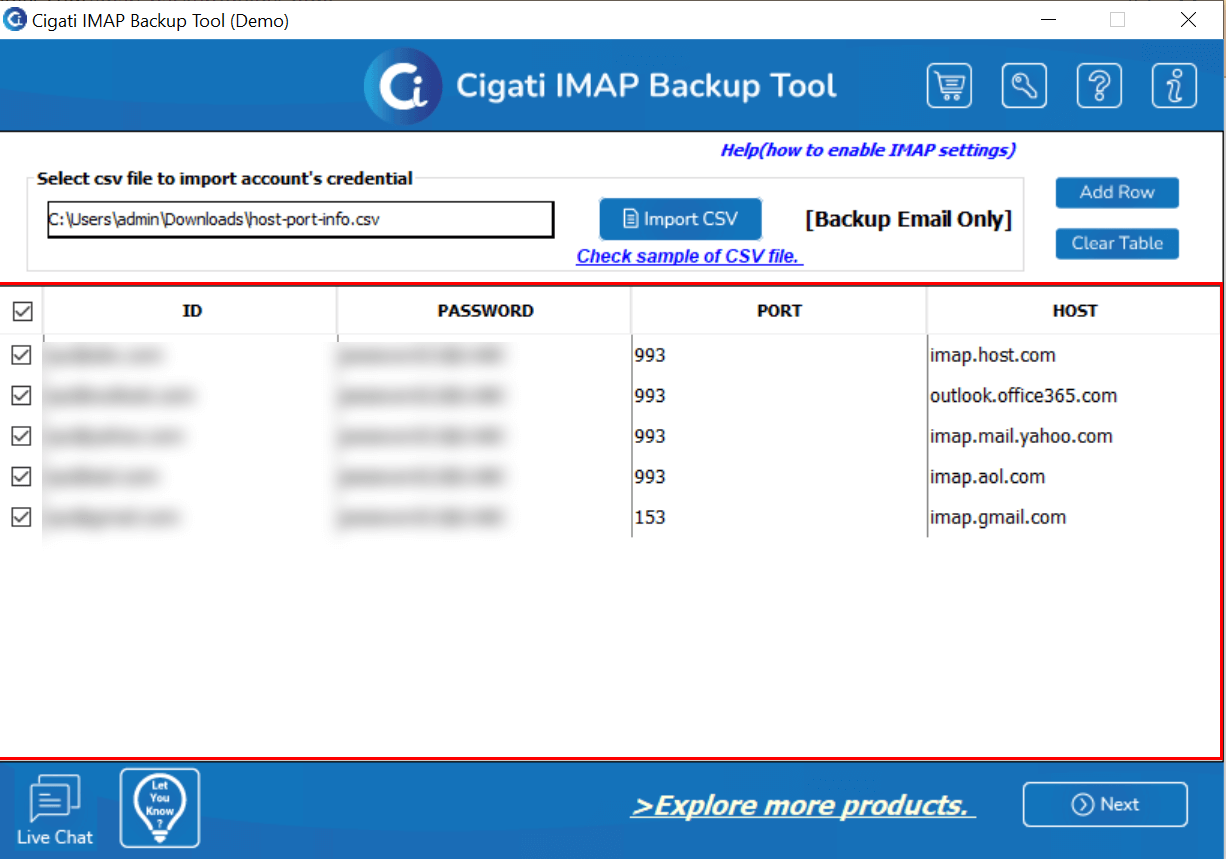This screenshot has width=1226, height=859.
Task: Select port 993 cell for imap.mail.yahoo.com
Action: pos(779,436)
